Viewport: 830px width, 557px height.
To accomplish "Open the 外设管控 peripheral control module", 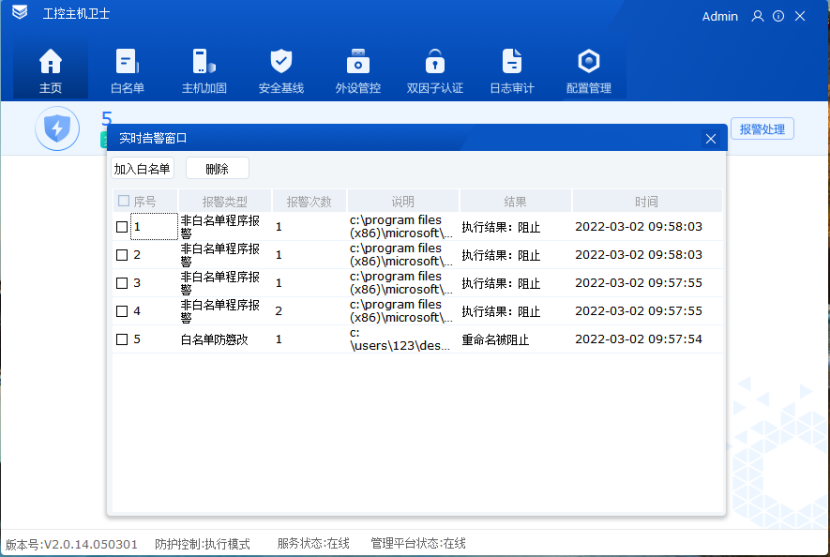I will (x=358, y=71).
